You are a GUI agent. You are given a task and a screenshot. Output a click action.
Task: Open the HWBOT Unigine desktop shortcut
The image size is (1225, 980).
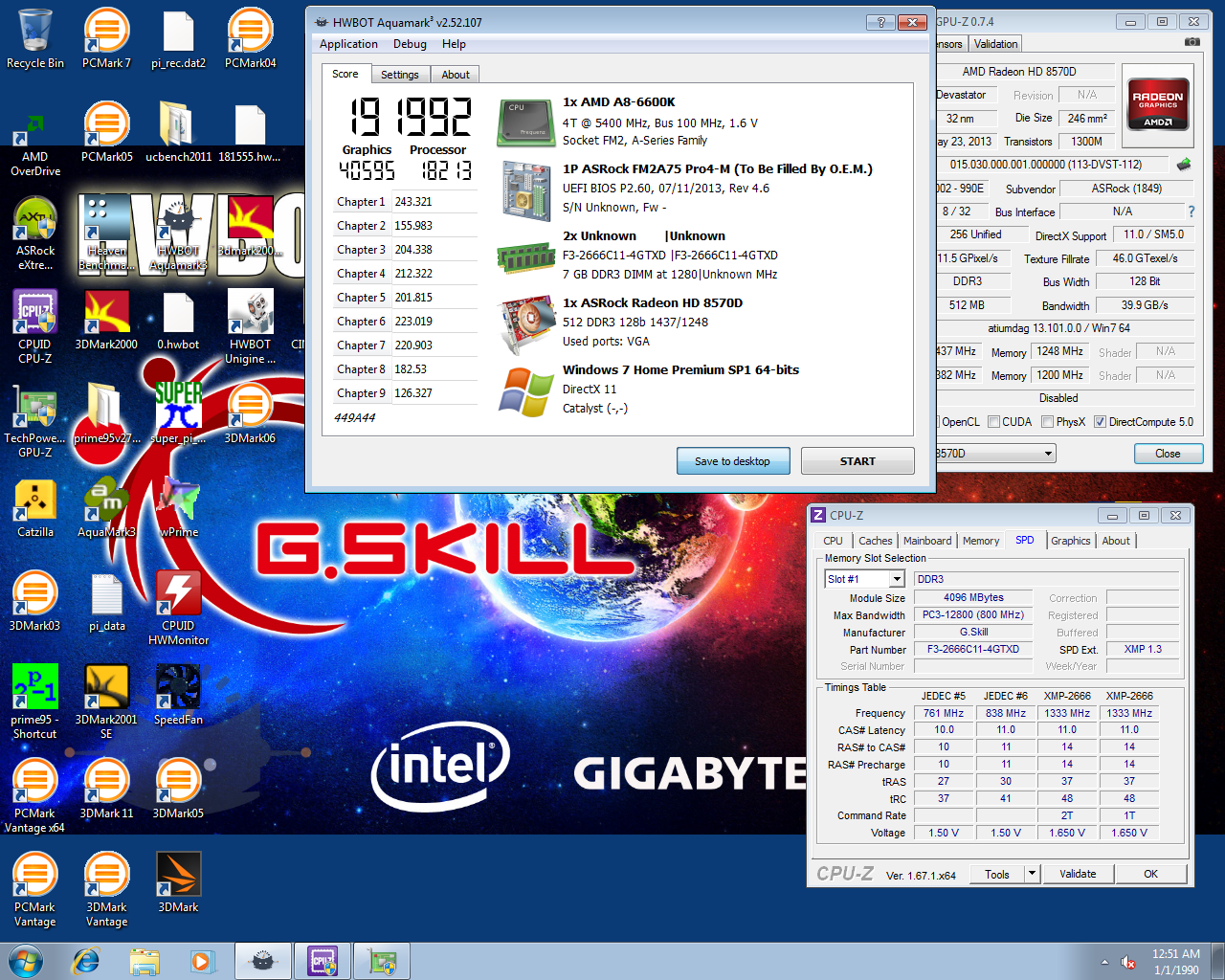250,327
